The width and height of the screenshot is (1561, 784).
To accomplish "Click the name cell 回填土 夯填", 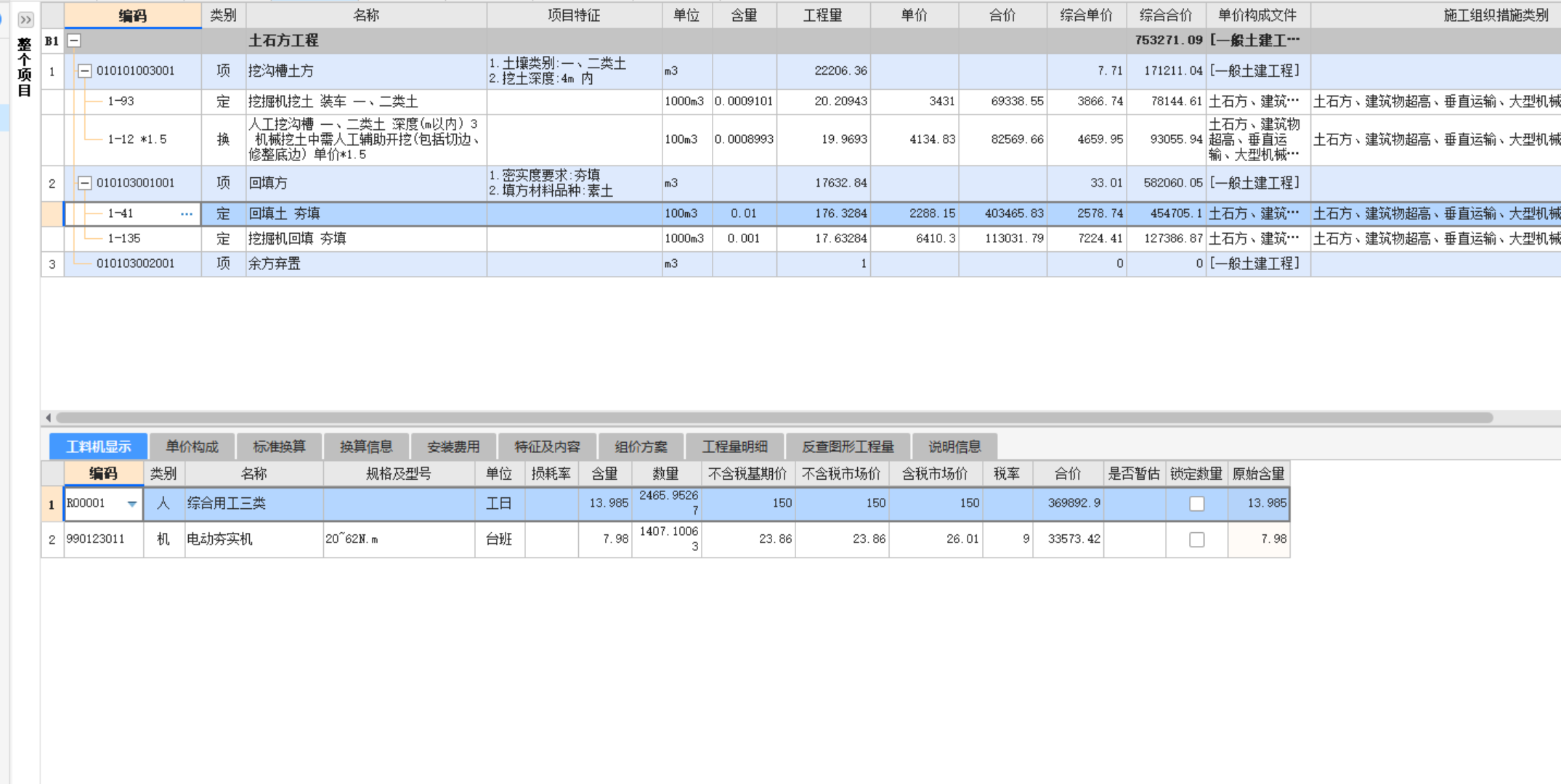I will coord(366,214).
